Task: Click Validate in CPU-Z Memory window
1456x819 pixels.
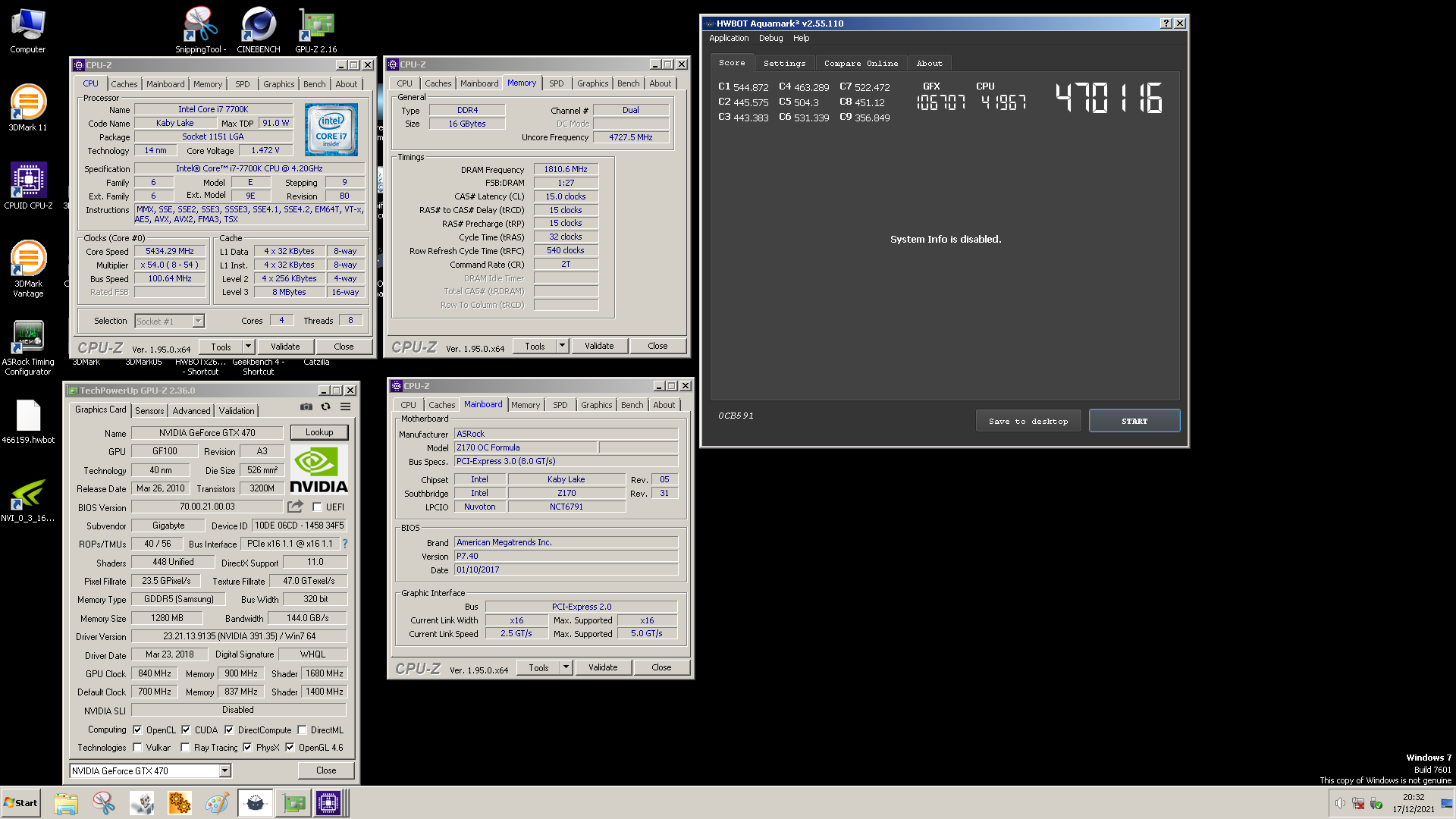Action: pos(599,346)
